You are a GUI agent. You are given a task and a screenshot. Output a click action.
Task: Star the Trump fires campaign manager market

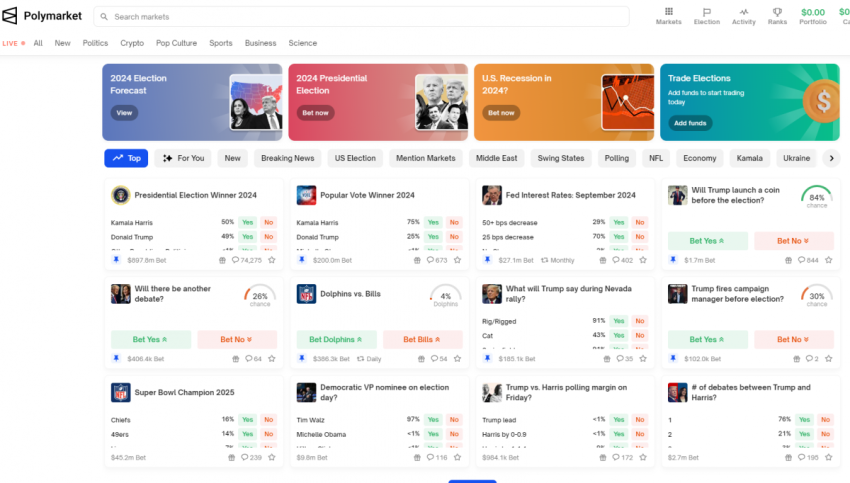point(828,359)
